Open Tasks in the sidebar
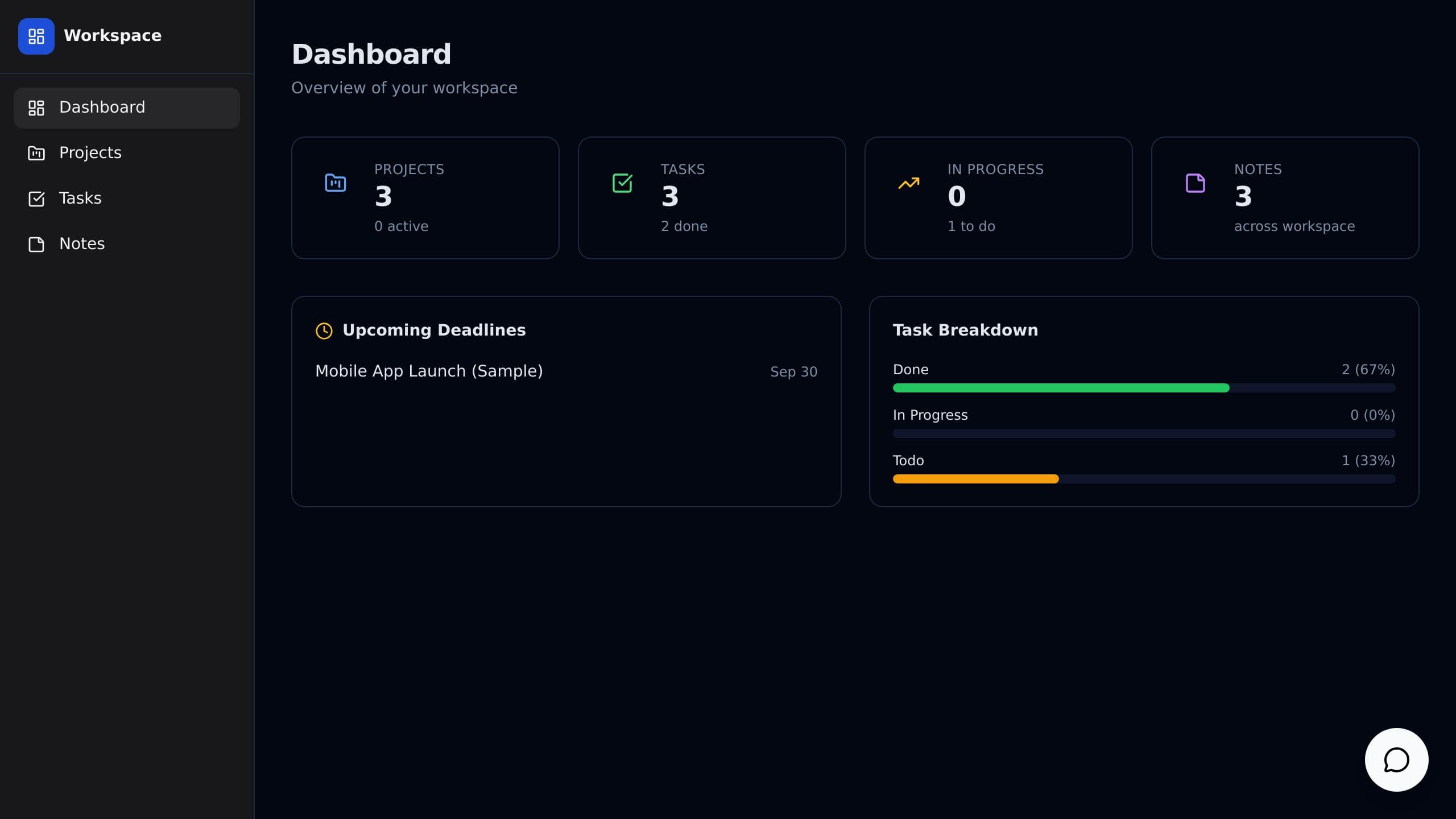This screenshot has width=1456, height=819. [127, 199]
